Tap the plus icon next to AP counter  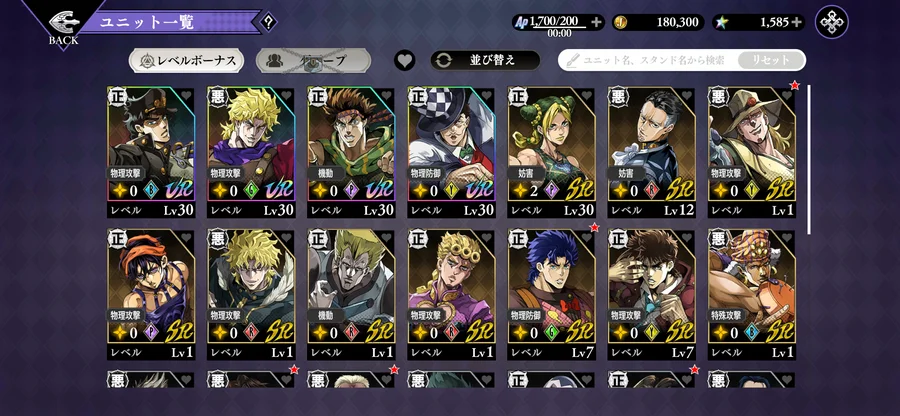tap(596, 22)
